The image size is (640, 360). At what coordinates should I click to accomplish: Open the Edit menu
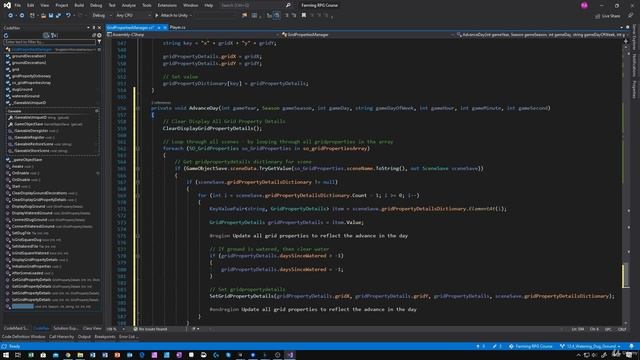coord(31,5)
